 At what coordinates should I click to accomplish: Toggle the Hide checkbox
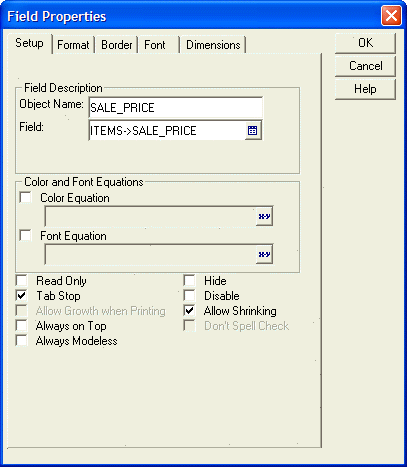pyautogui.click(x=189, y=281)
